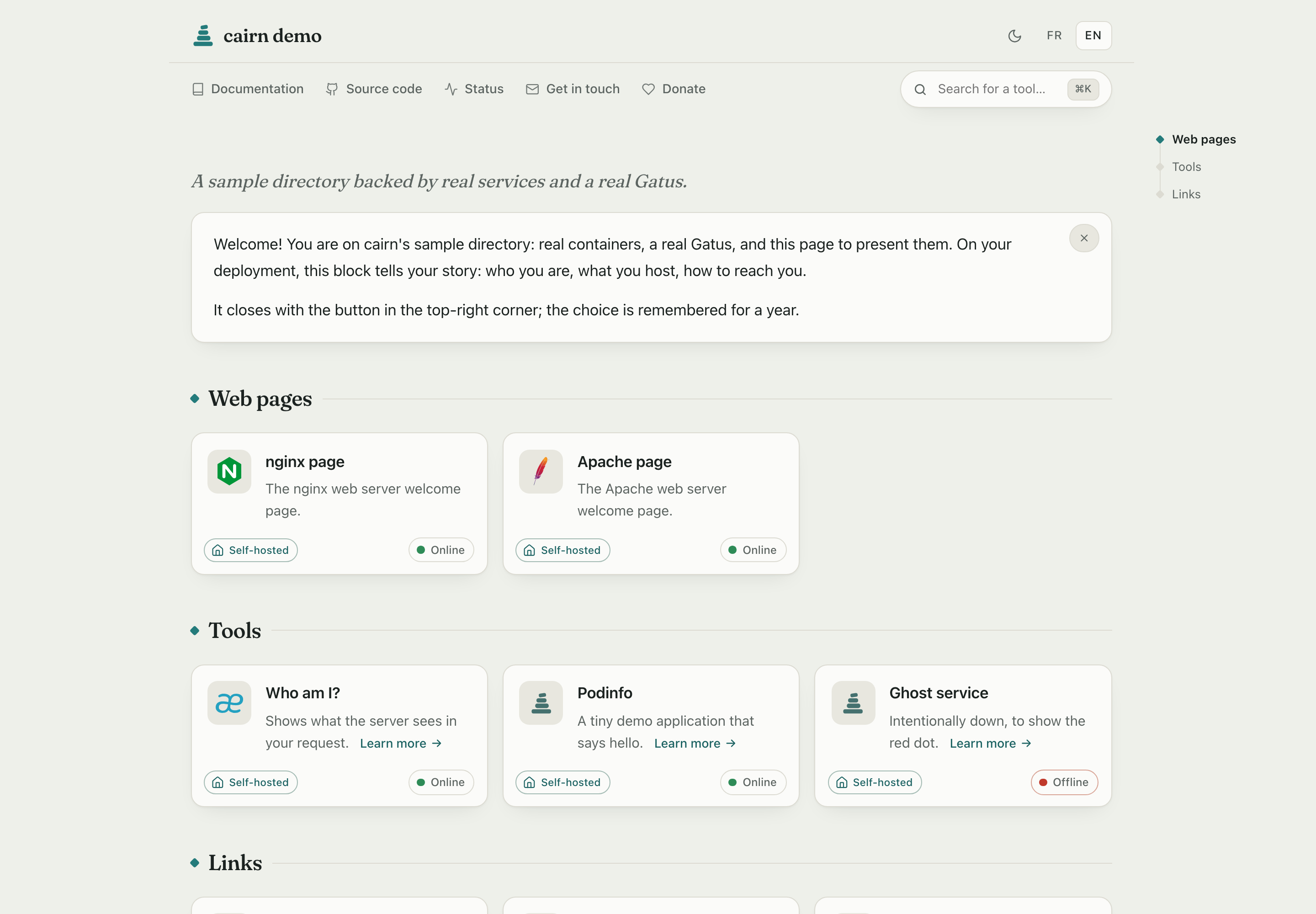Open the nginx page card title
The image size is (1316, 914).
pyautogui.click(x=305, y=462)
